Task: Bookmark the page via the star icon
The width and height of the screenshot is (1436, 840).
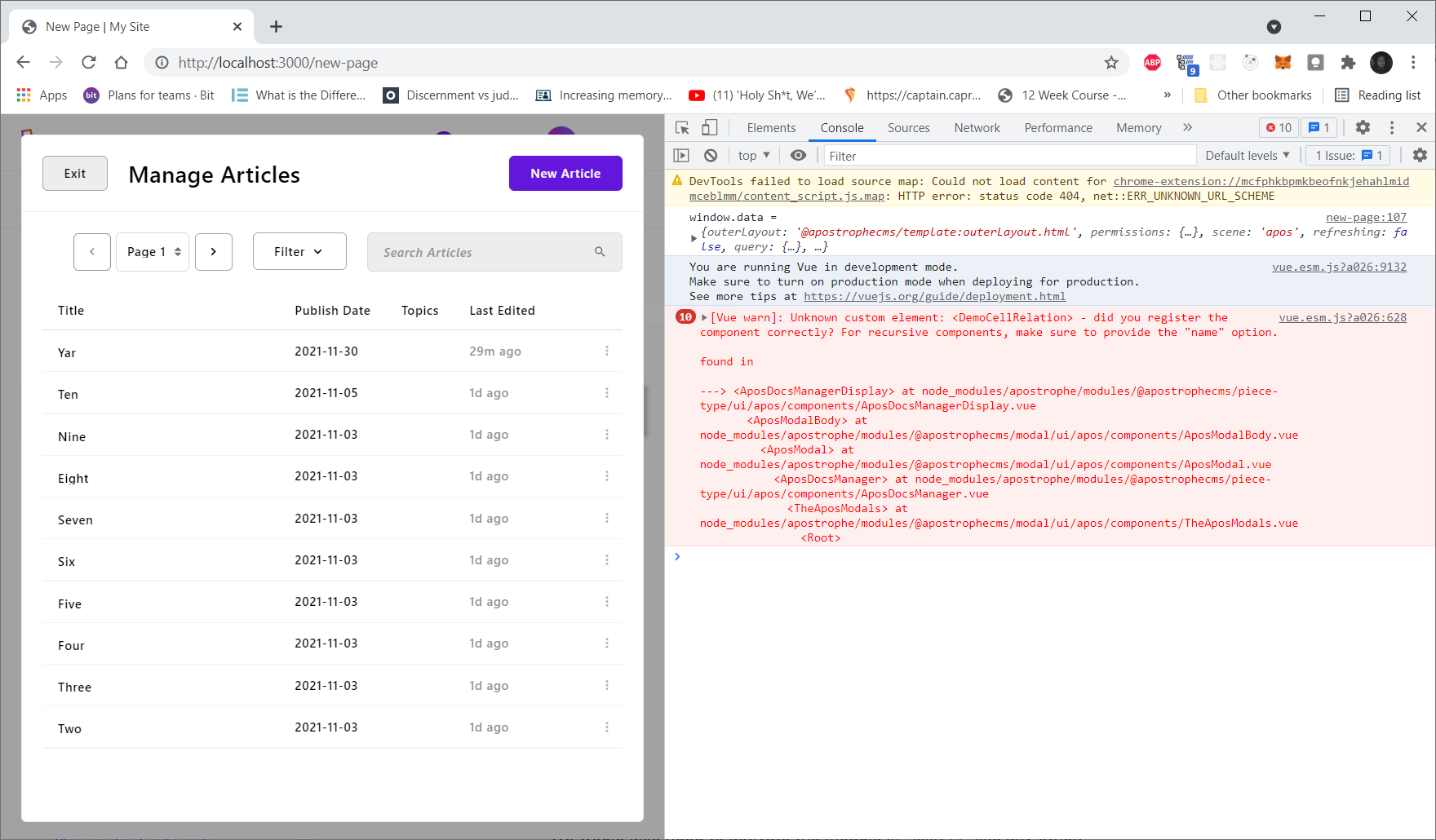Action: click(1110, 62)
